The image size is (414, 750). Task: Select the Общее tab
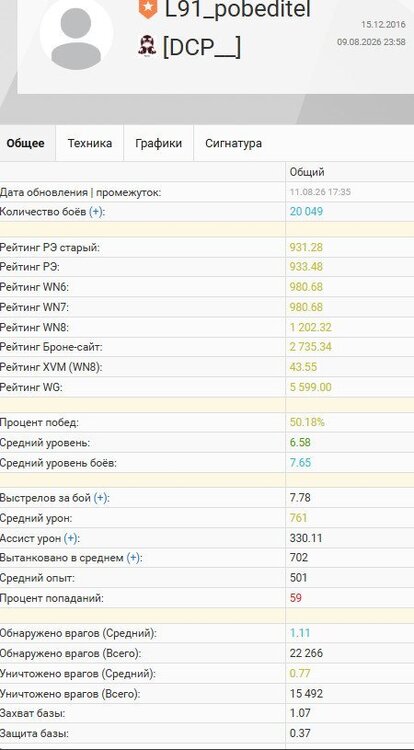(25, 143)
